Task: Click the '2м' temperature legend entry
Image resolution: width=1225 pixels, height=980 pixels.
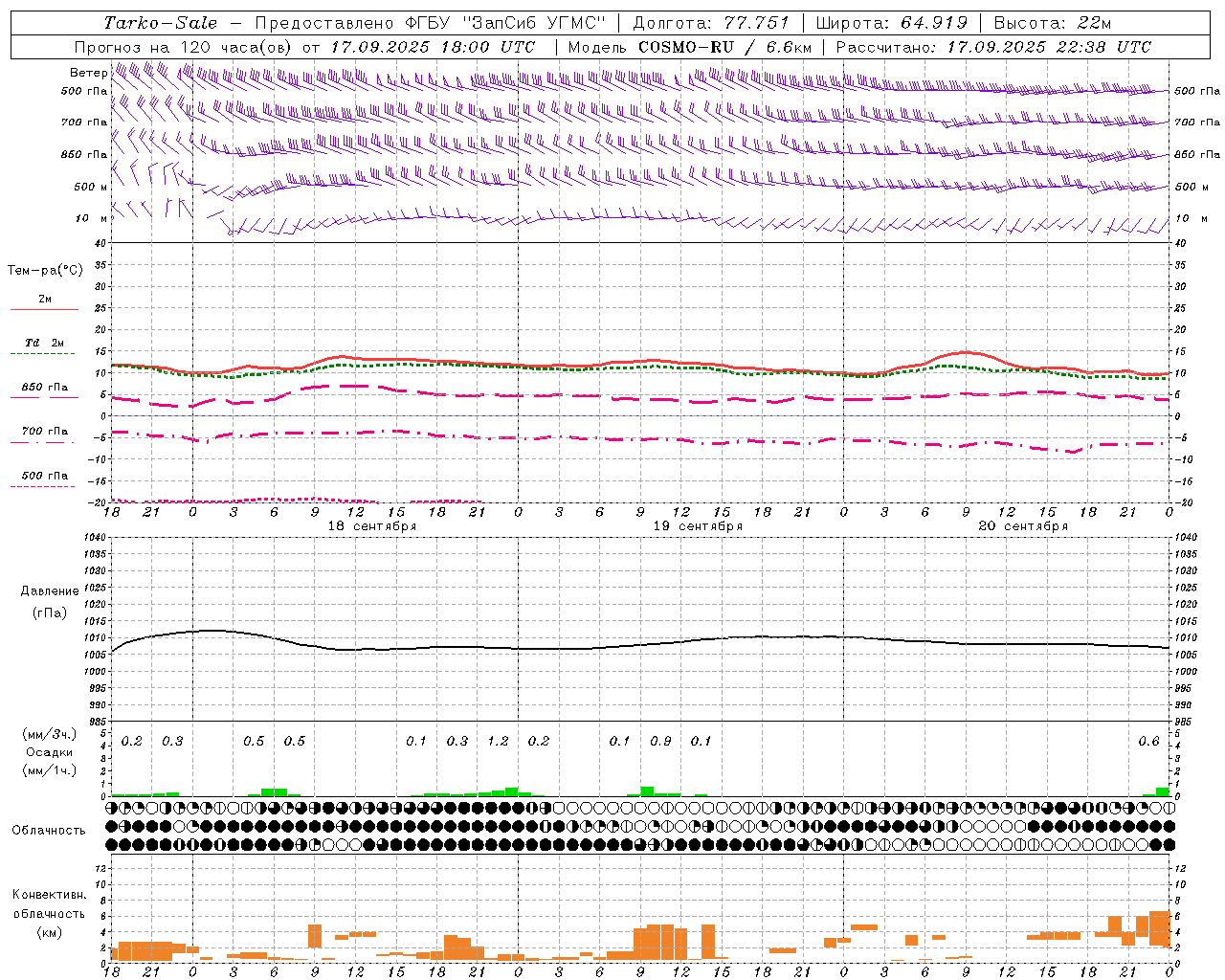Action: click(45, 299)
